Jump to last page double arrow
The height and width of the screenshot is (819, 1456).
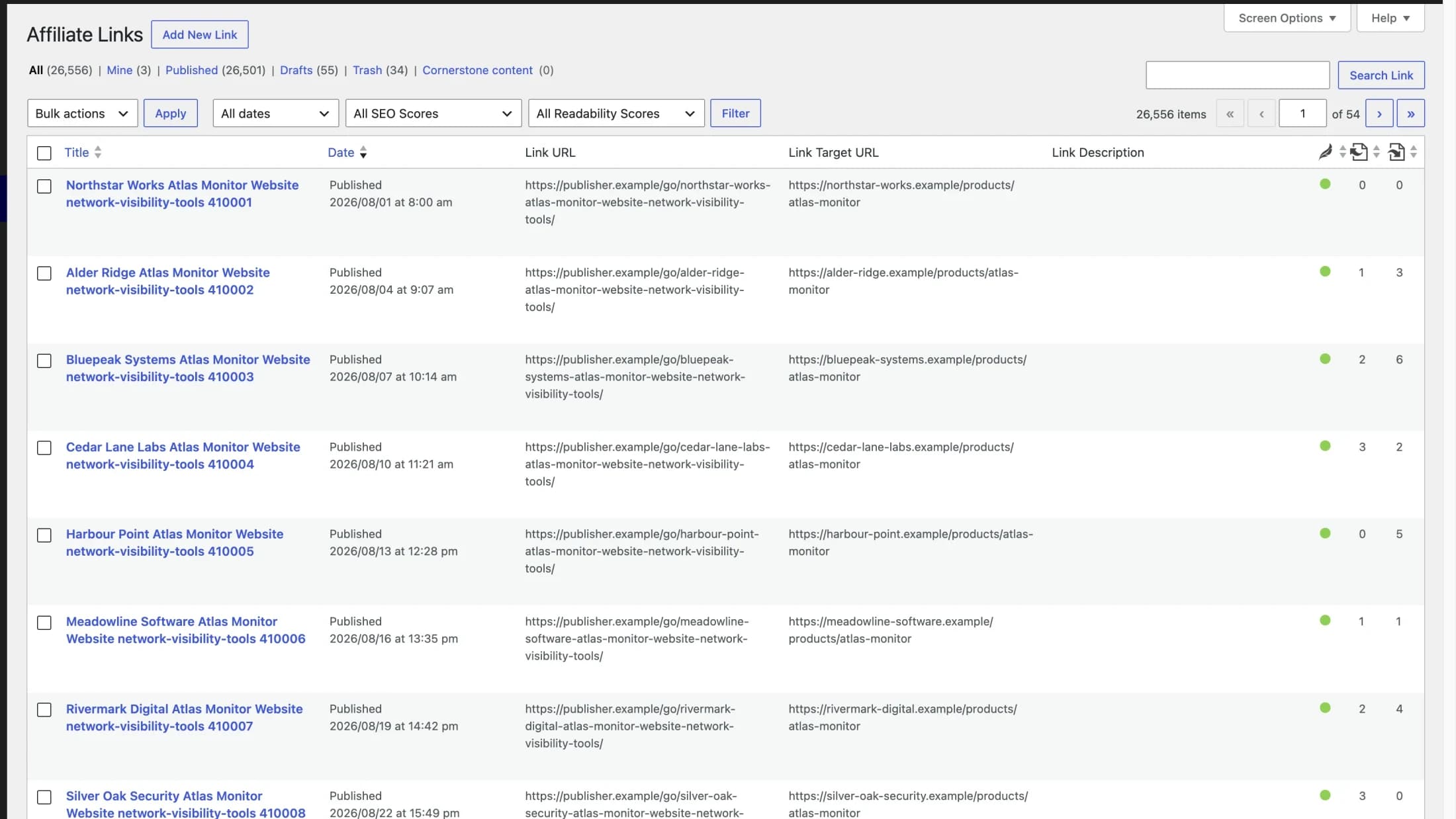pyautogui.click(x=1410, y=113)
